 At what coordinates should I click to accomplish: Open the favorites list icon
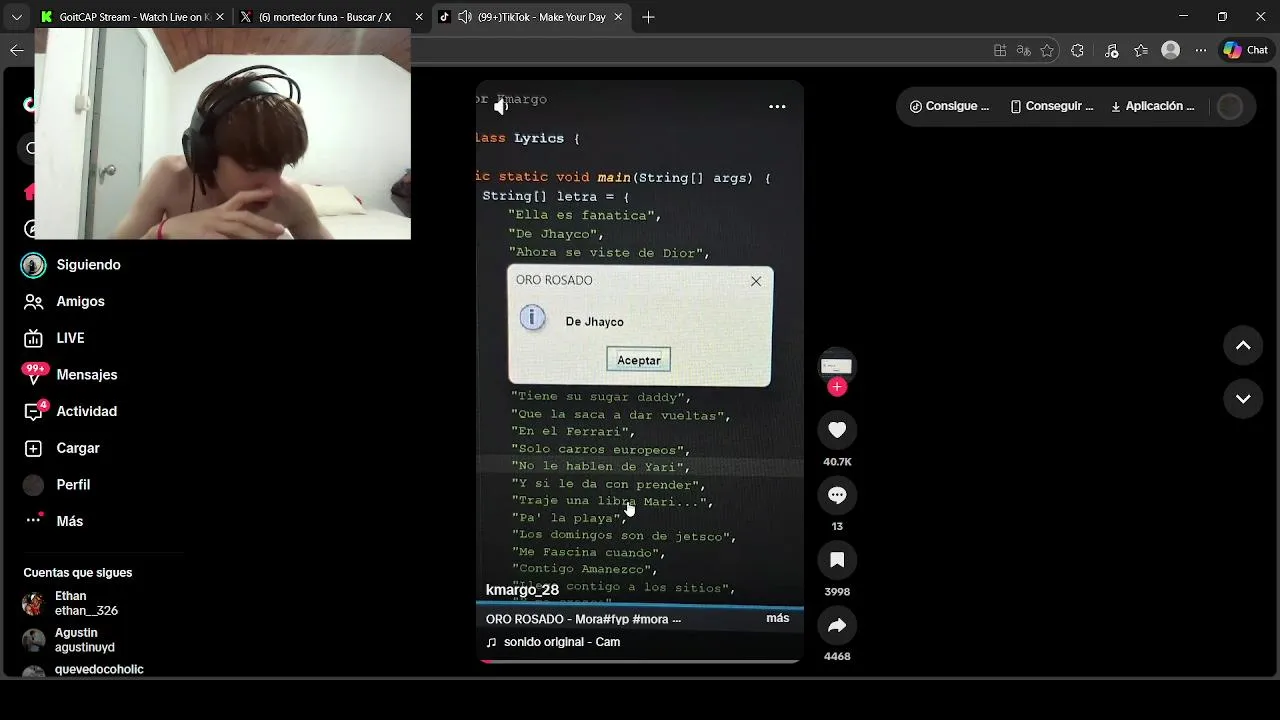(1141, 50)
